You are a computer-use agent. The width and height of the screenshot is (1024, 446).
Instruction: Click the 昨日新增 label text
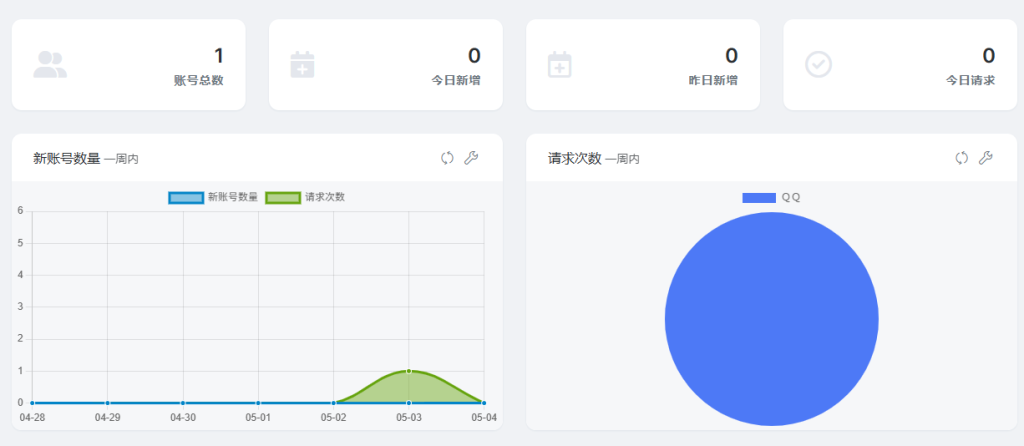pyautogui.click(x=713, y=81)
